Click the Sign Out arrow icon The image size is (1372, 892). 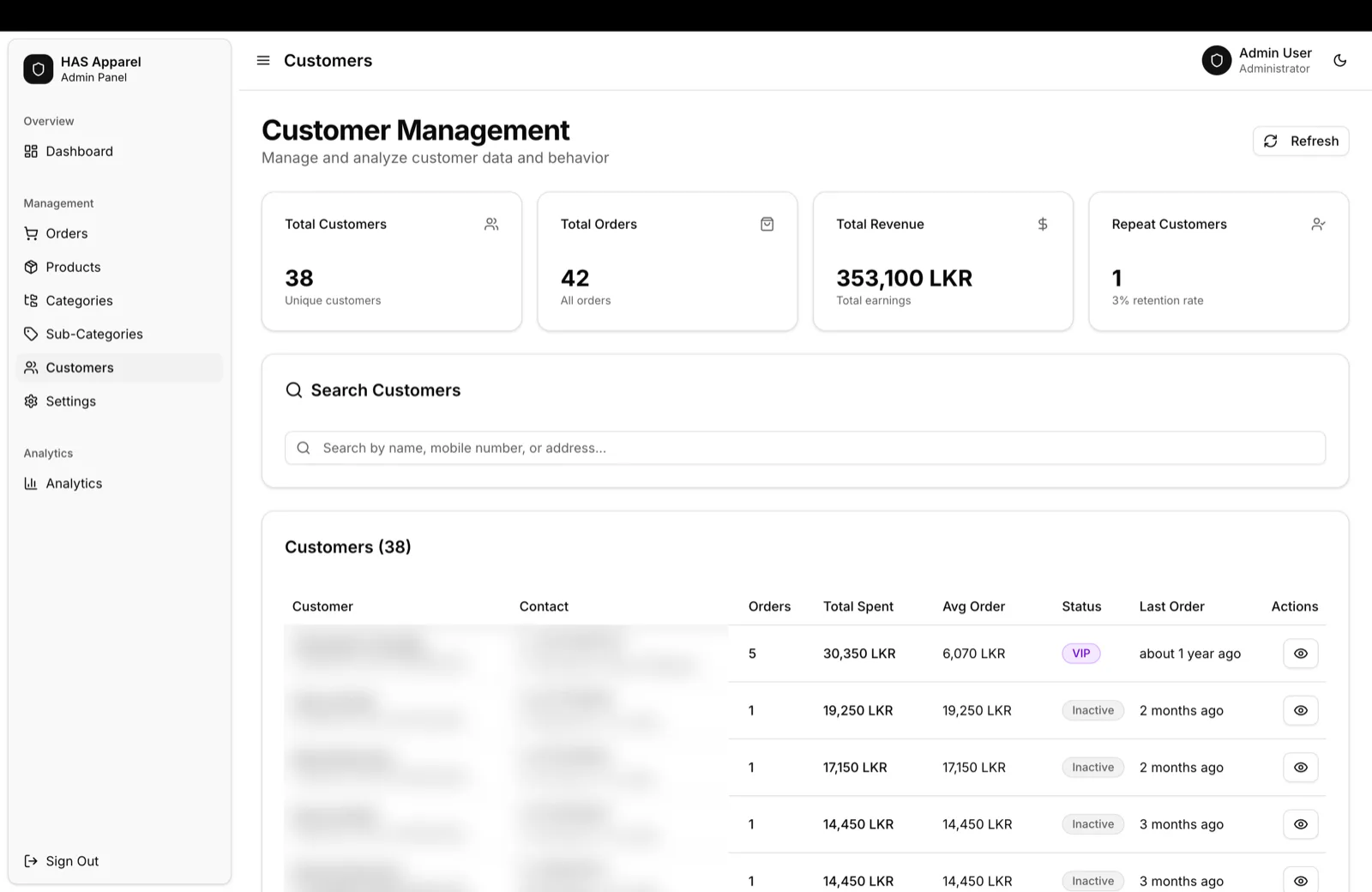click(x=31, y=861)
